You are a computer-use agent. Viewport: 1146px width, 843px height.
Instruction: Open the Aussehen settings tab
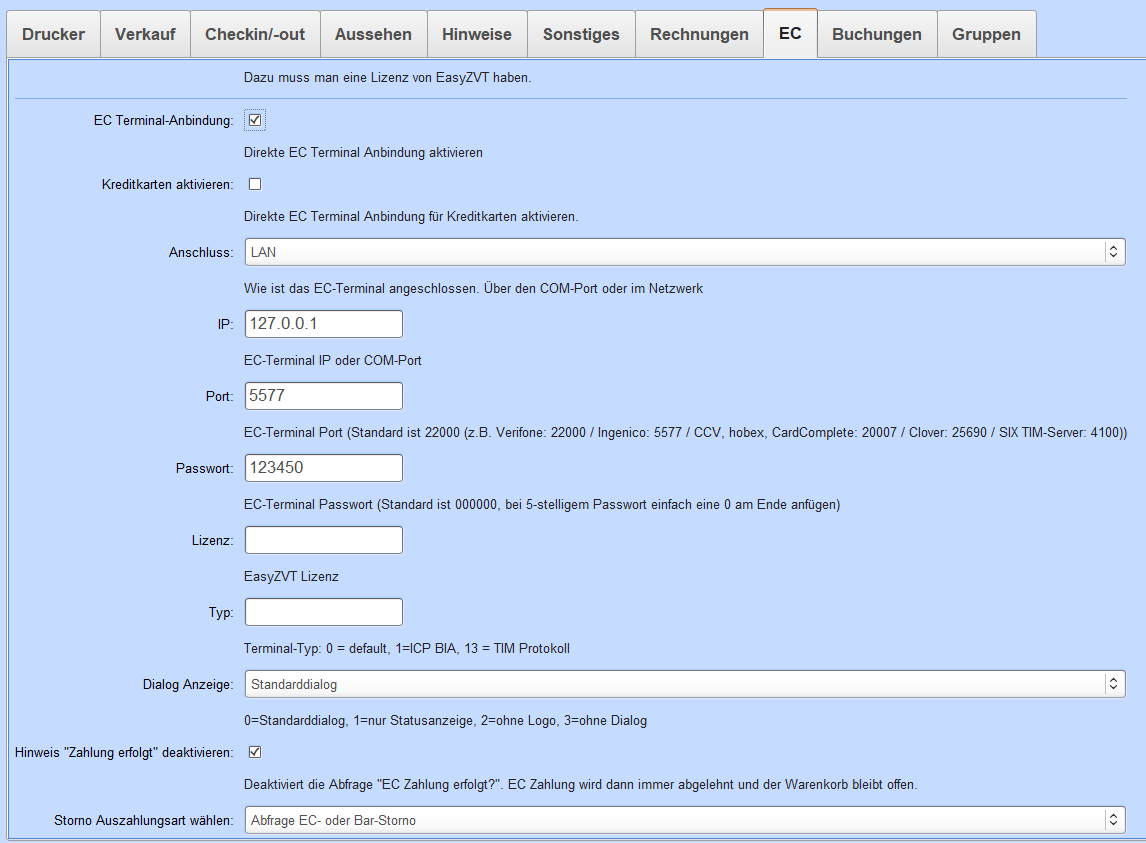tap(373, 34)
